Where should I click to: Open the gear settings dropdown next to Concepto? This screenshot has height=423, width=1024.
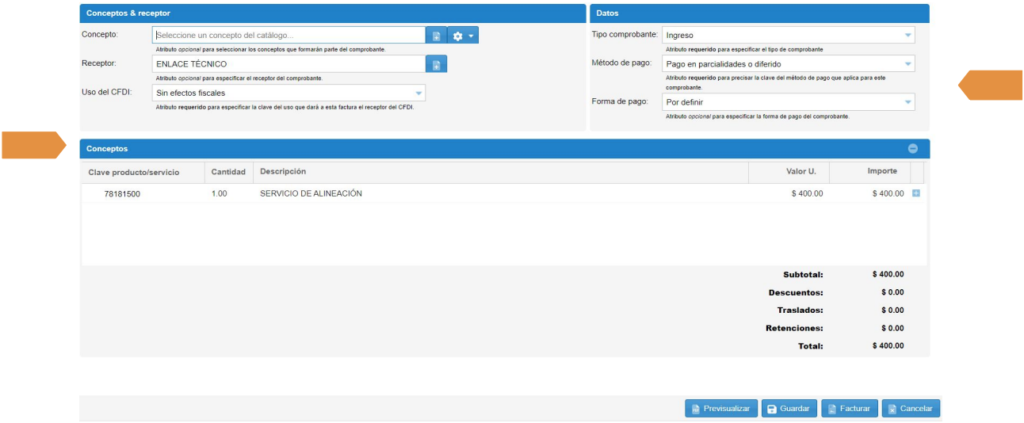(463, 35)
